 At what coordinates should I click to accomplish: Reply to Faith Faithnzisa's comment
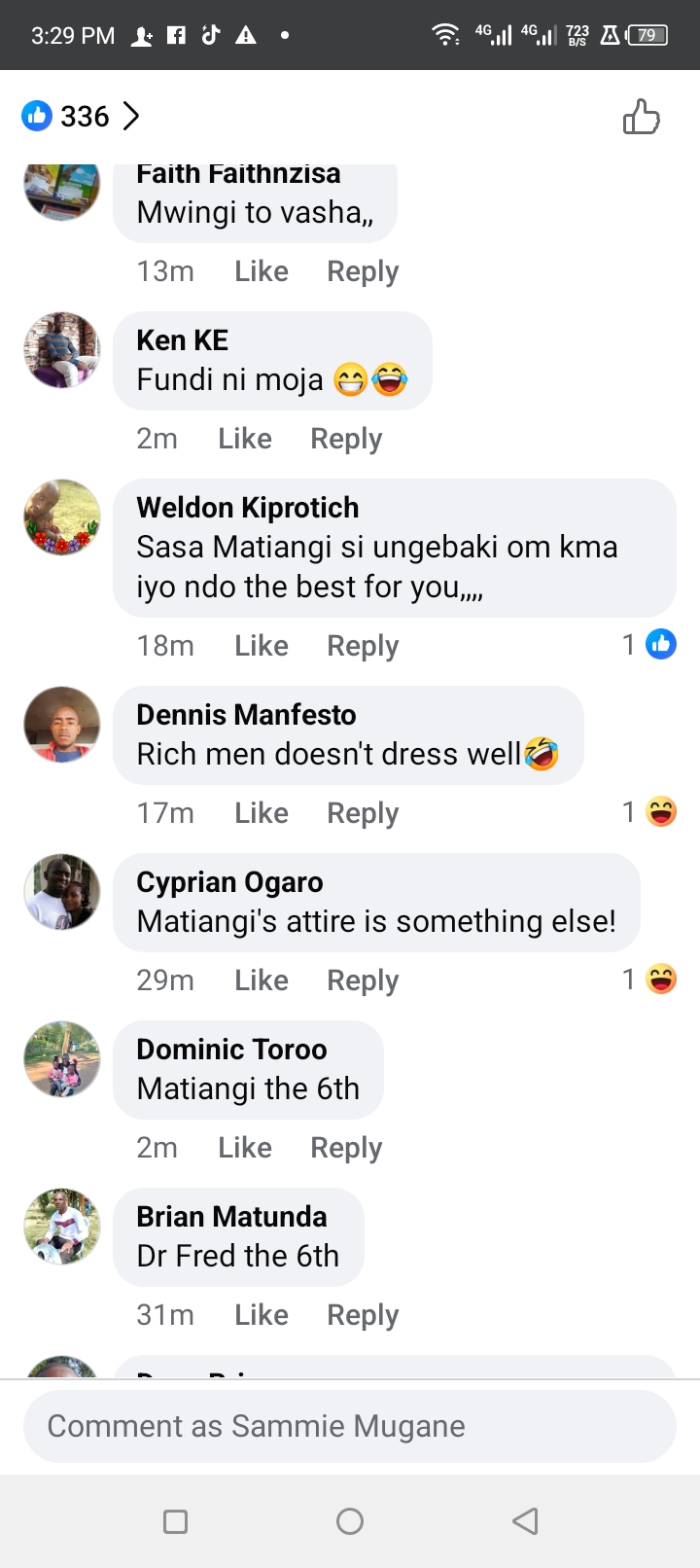click(x=363, y=271)
